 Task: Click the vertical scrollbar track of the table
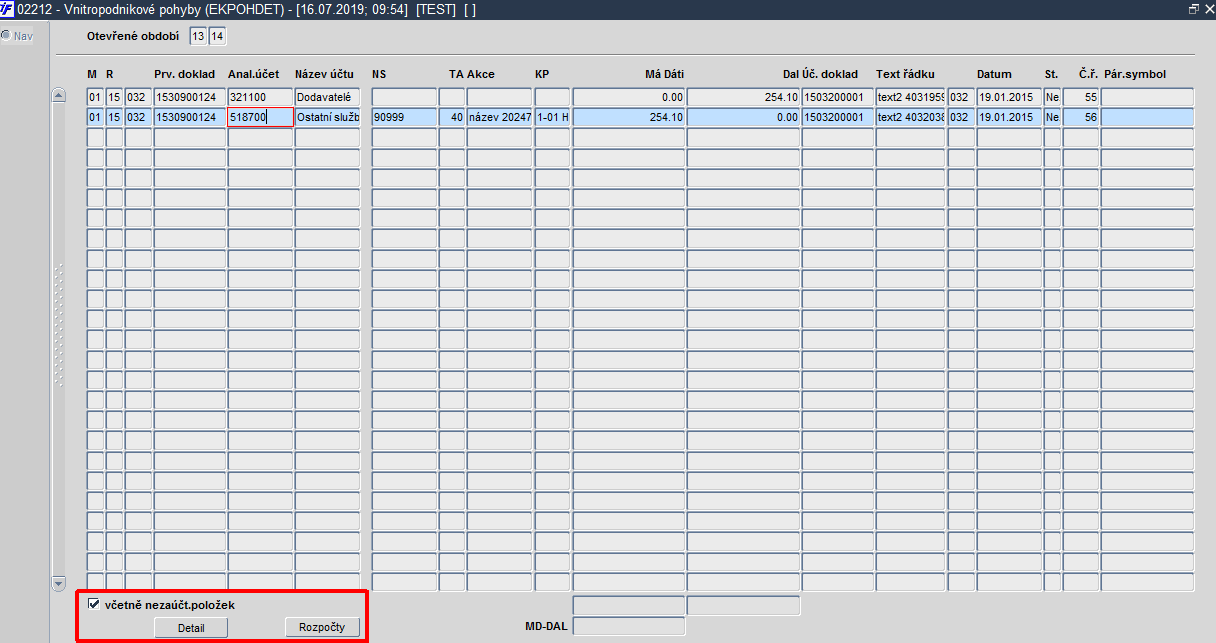point(58,339)
